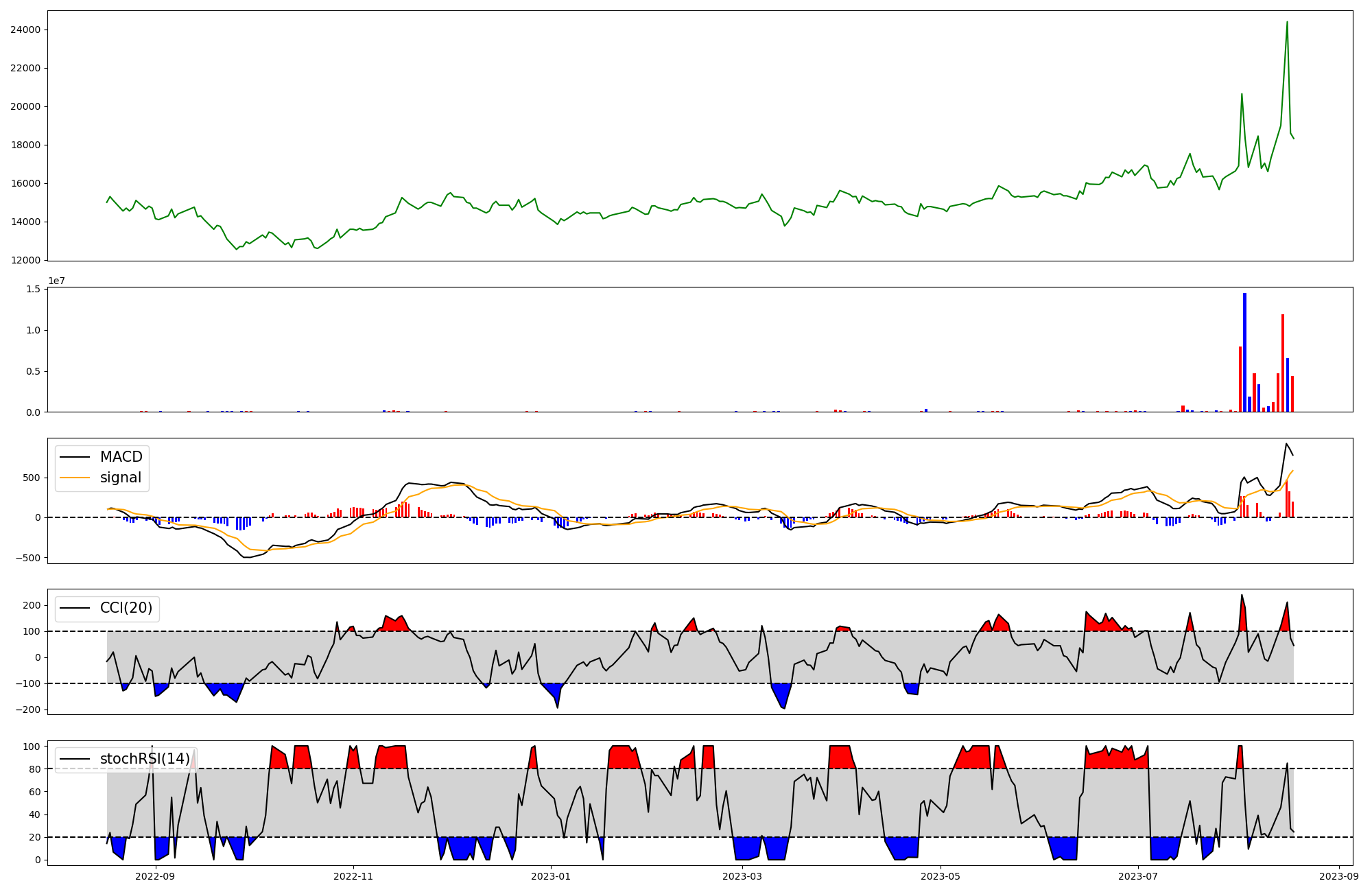Click the 2023-01 x-axis date label
The height and width of the screenshot is (892, 1372).
coord(551,876)
